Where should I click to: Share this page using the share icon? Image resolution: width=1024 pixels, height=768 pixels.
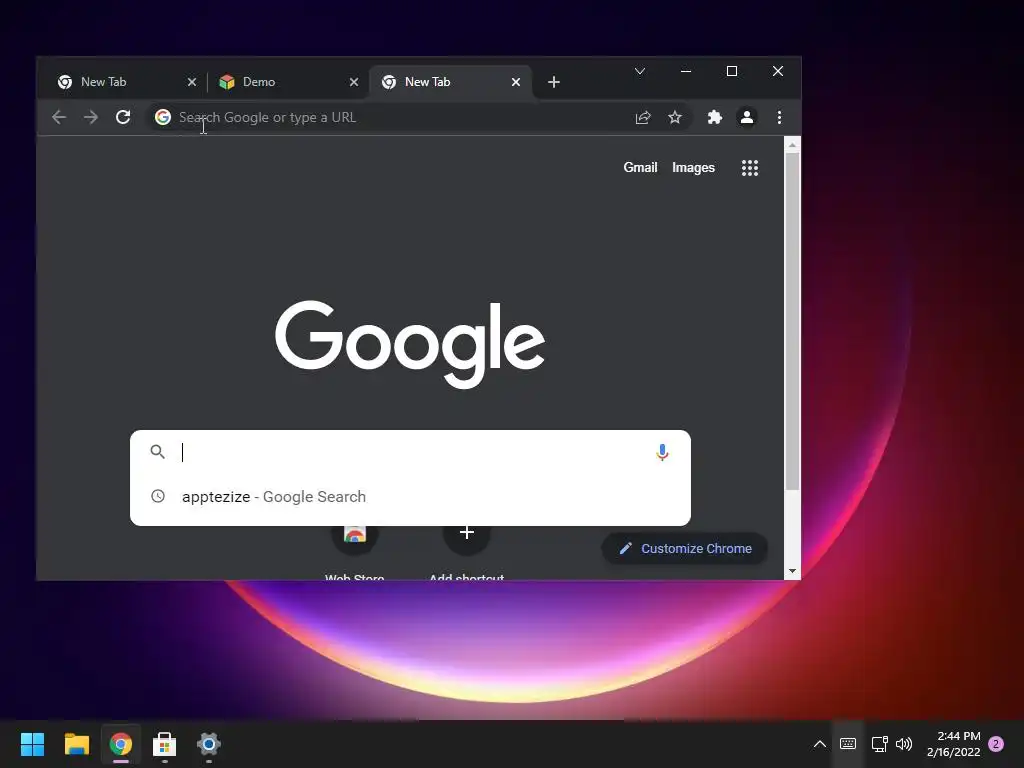coord(643,117)
